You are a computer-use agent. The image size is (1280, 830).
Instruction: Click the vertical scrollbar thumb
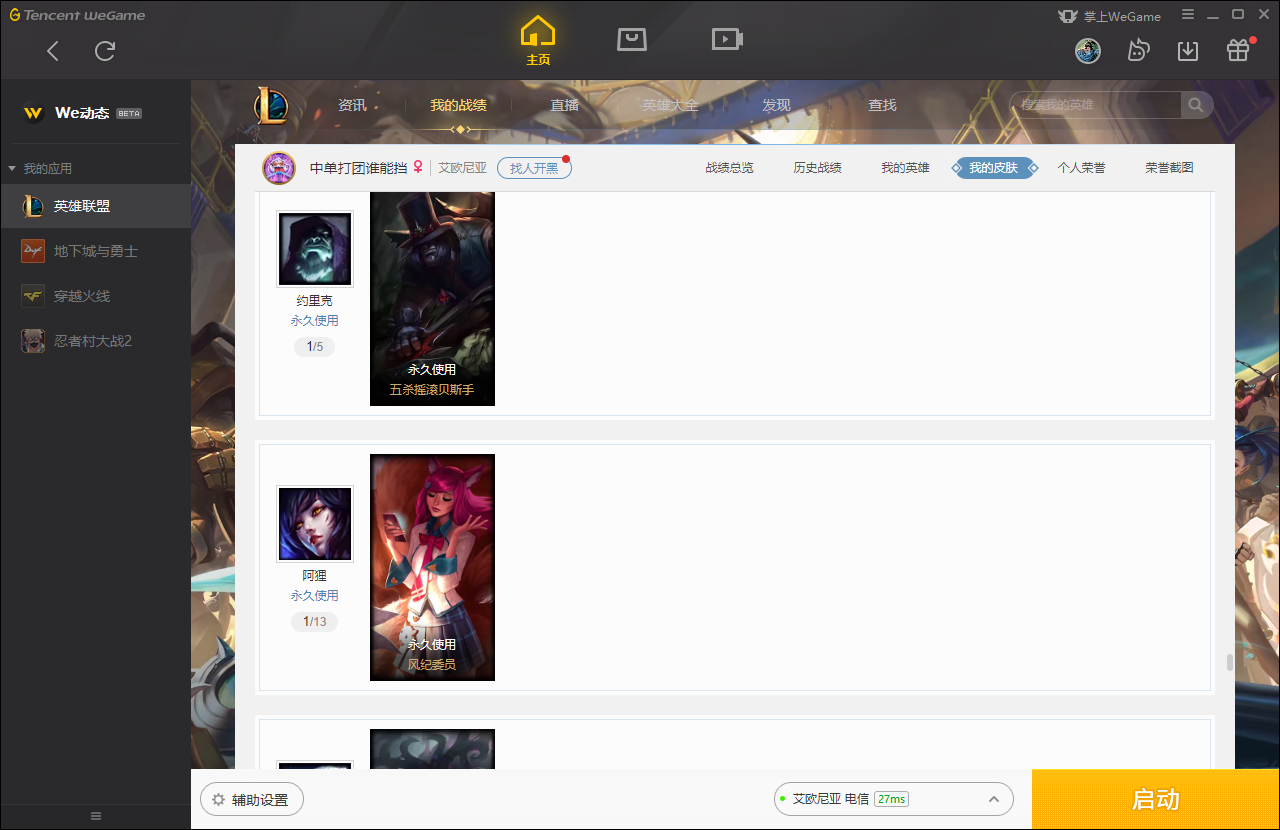(1229, 663)
